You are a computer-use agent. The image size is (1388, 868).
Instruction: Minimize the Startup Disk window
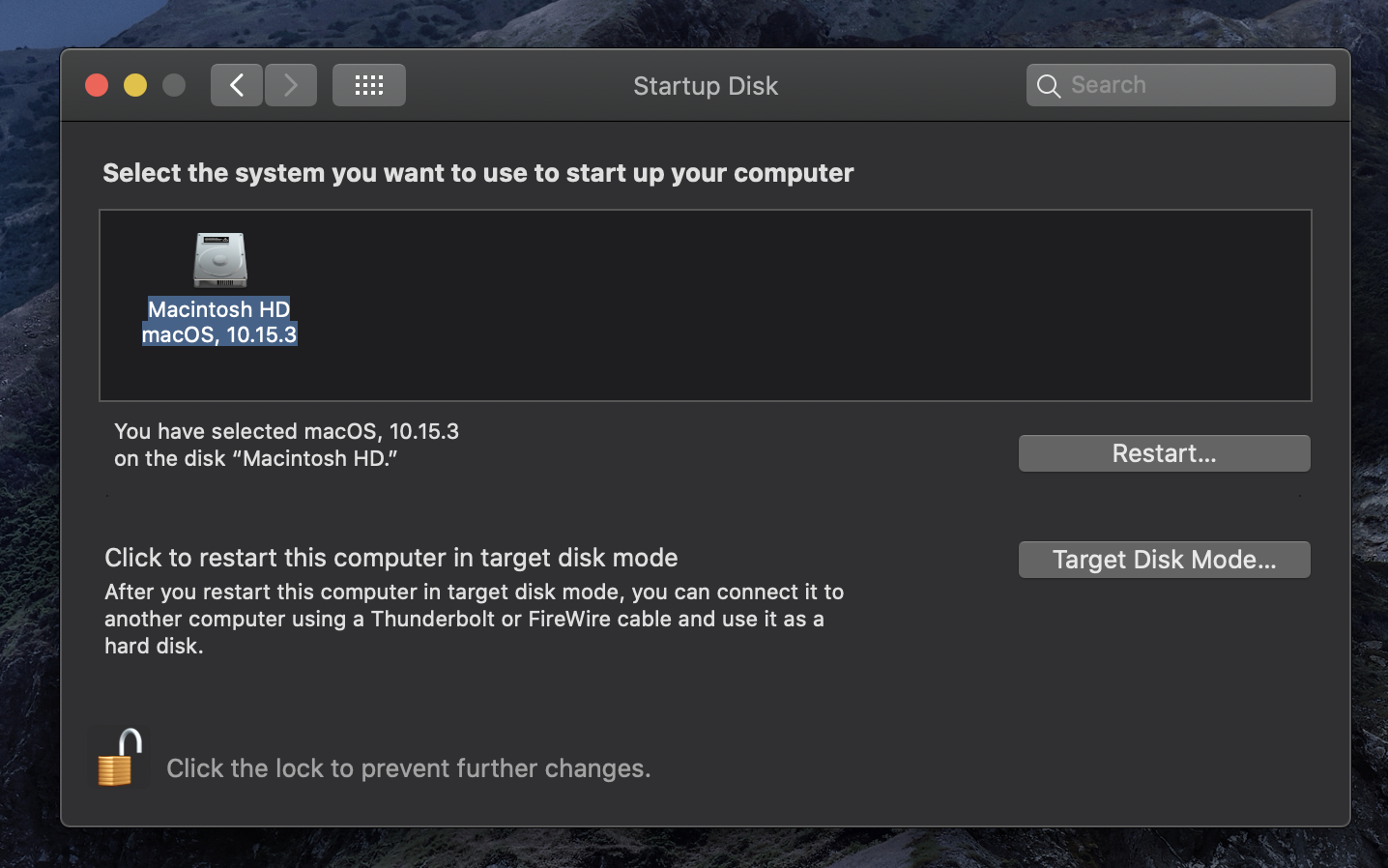tap(135, 85)
